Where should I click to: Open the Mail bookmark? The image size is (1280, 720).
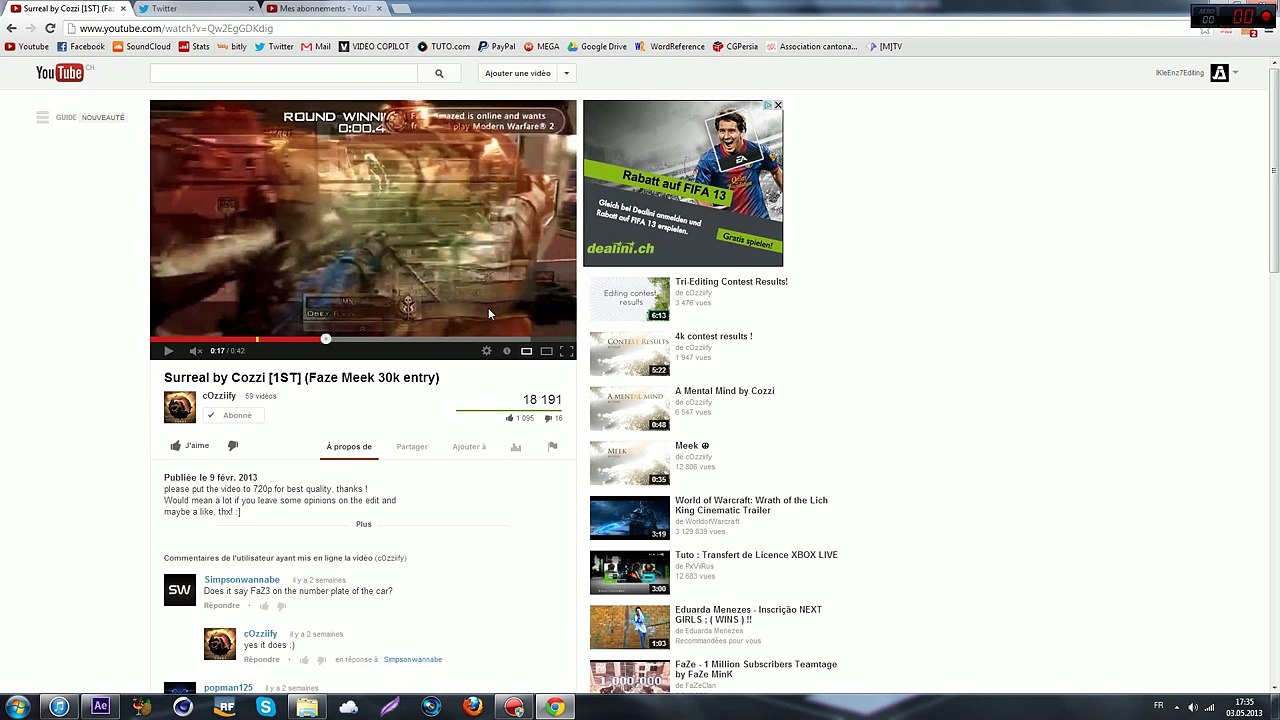[x=315, y=46]
